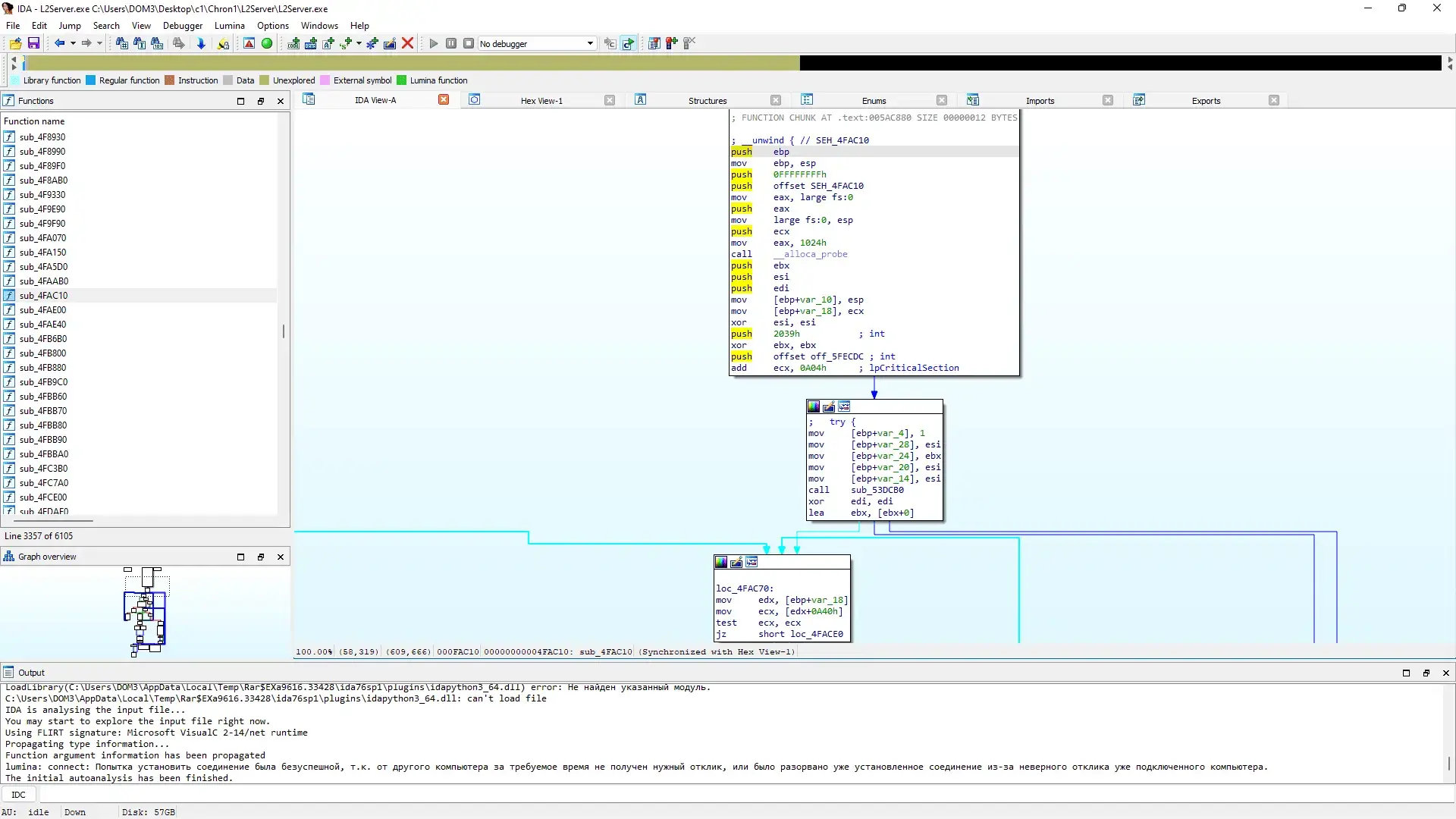1456x819 pixels.
Task: Jump back with the blue left arrow
Action: pyautogui.click(x=59, y=43)
